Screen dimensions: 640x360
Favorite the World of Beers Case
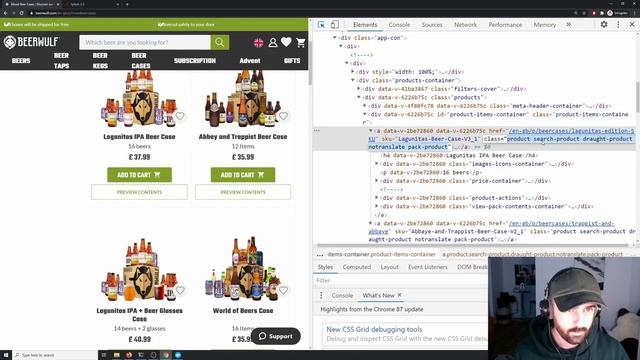pos(283,290)
